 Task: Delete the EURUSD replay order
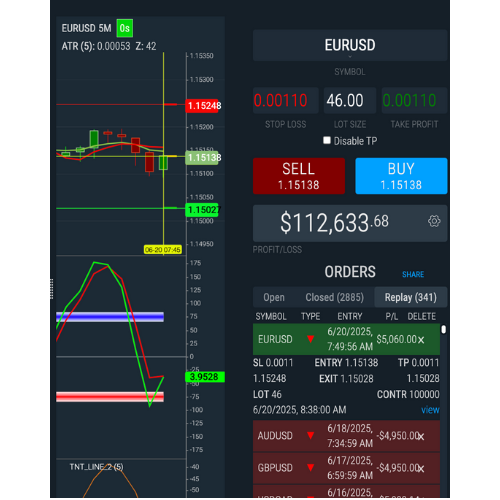click(x=421, y=340)
